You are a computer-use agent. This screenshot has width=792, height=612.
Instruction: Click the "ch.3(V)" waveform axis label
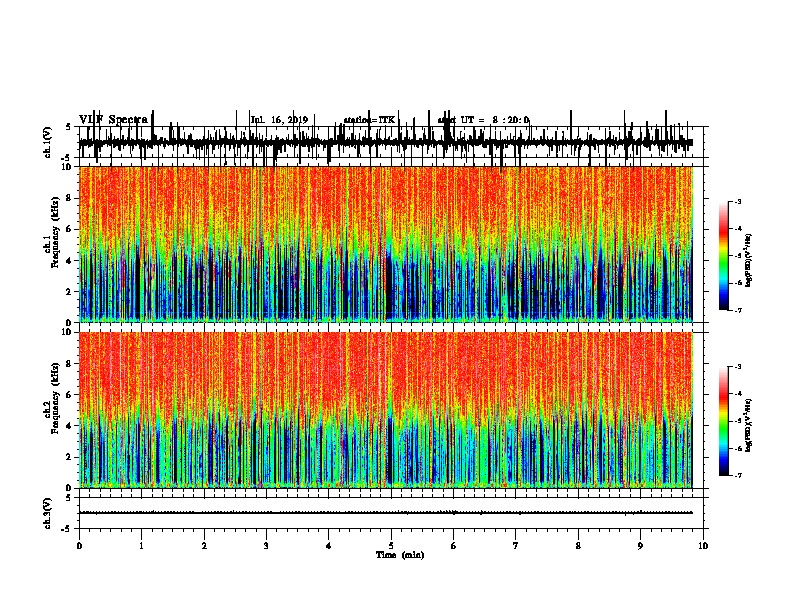(x=48, y=513)
